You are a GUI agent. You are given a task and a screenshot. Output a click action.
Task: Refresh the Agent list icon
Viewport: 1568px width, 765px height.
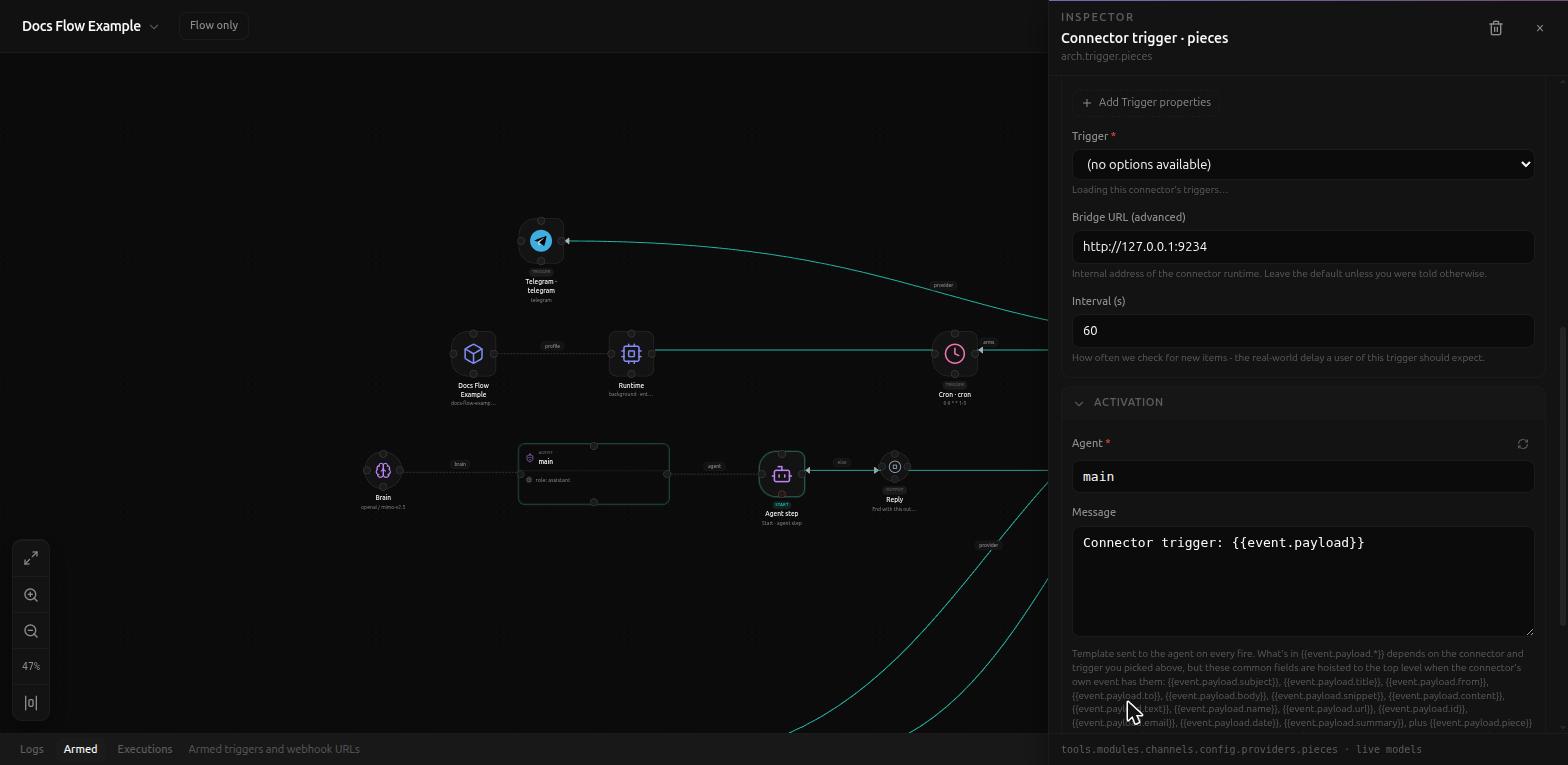tap(1523, 444)
